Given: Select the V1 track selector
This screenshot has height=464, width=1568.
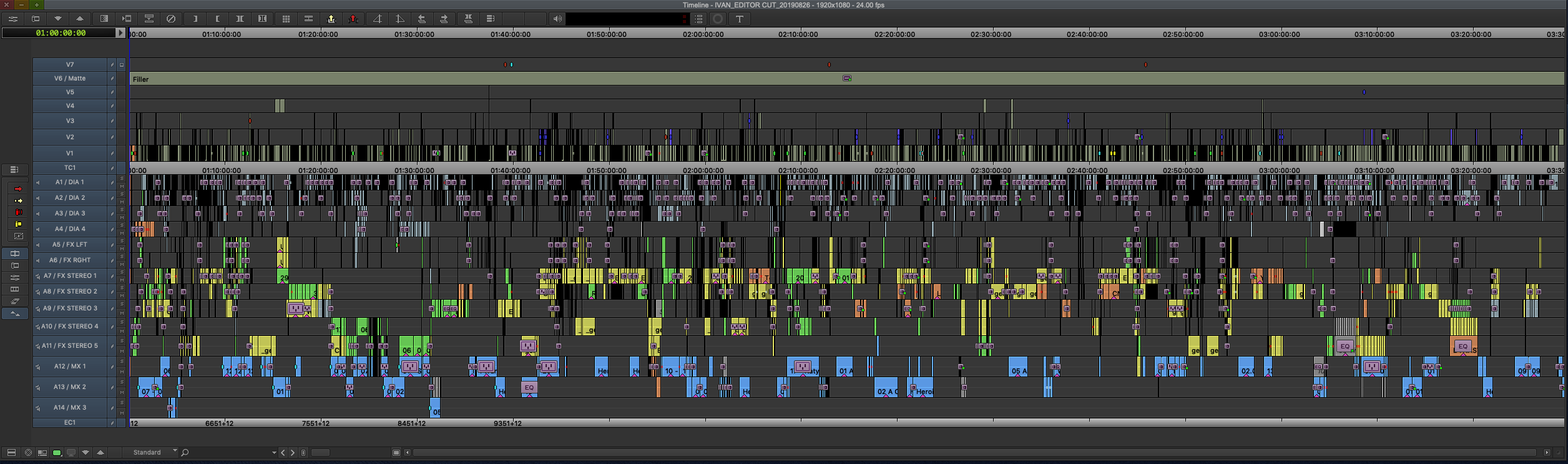Looking at the screenshot, I should (x=70, y=153).
